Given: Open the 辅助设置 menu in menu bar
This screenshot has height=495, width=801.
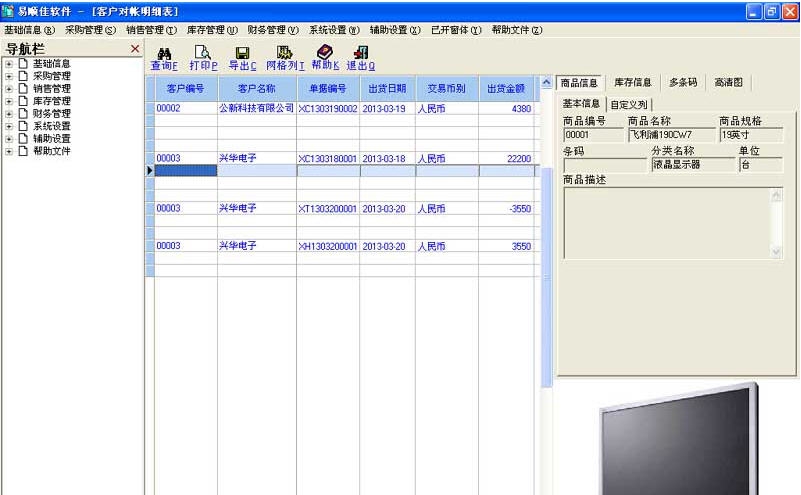Looking at the screenshot, I should tap(395, 30).
